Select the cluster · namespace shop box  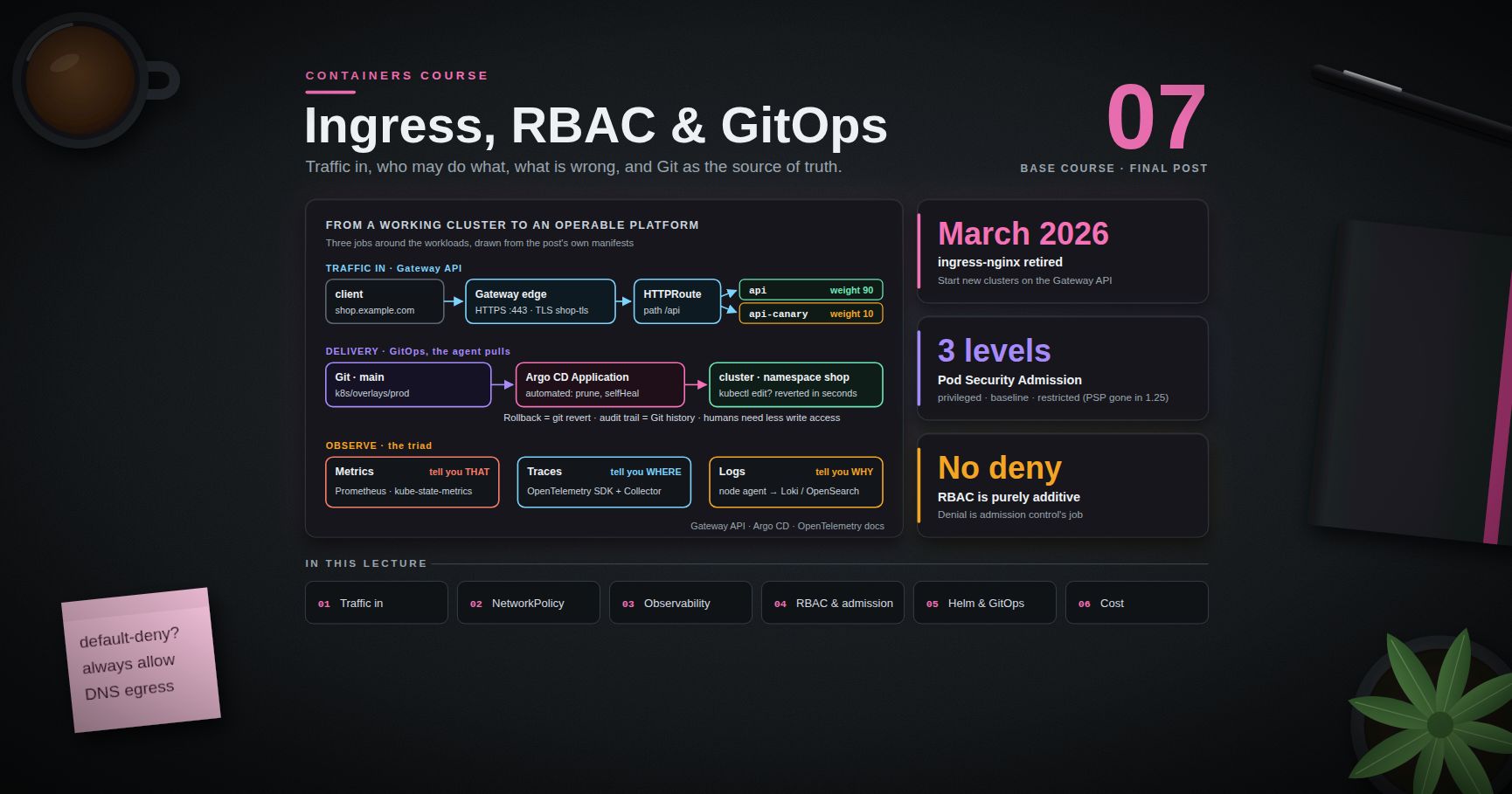795,384
